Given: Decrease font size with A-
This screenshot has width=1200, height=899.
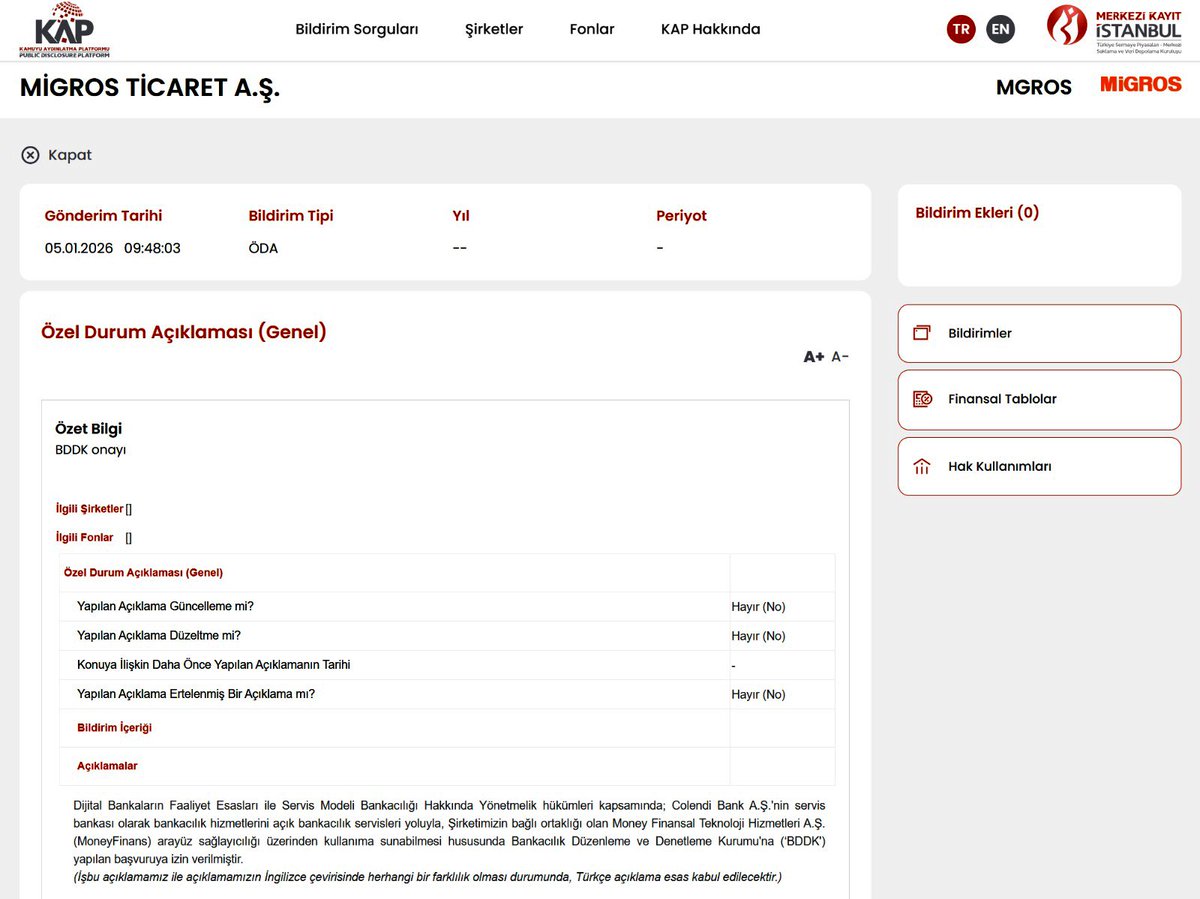Looking at the screenshot, I should [840, 357].
